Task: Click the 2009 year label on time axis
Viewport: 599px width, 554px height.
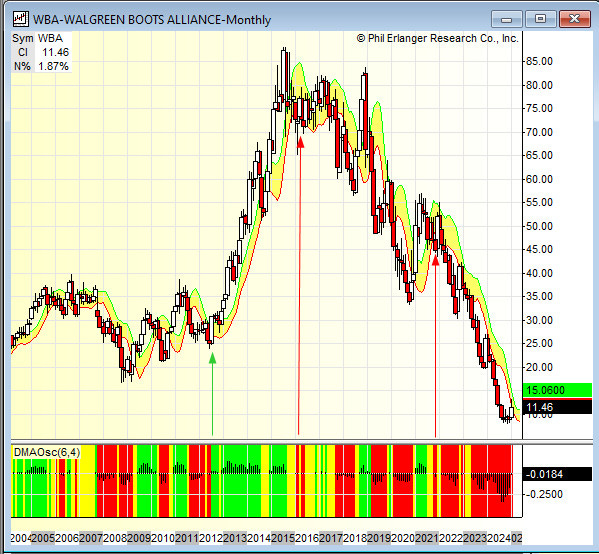Action: tap(139, 538)
